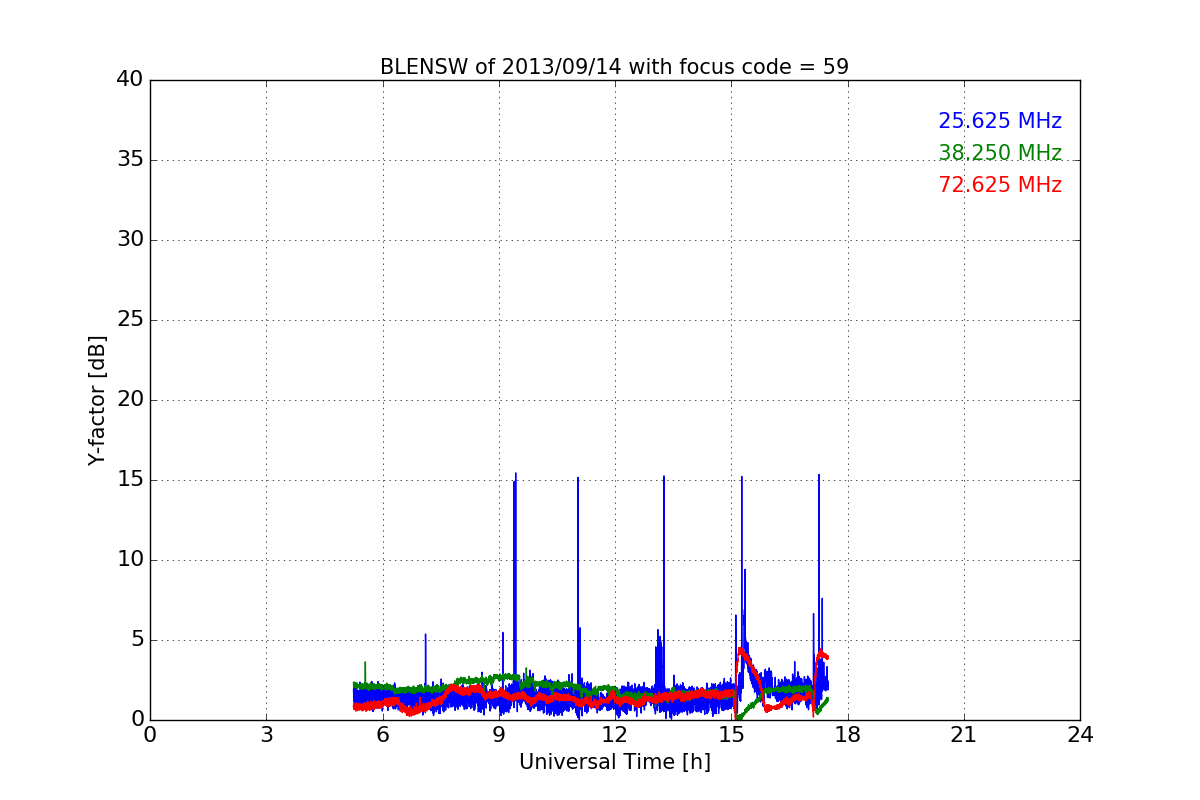The width and height of the screenshot is (1200, 800).
Task: Select the green 38.250 MHz legend label
Action: pos(1000,153)
